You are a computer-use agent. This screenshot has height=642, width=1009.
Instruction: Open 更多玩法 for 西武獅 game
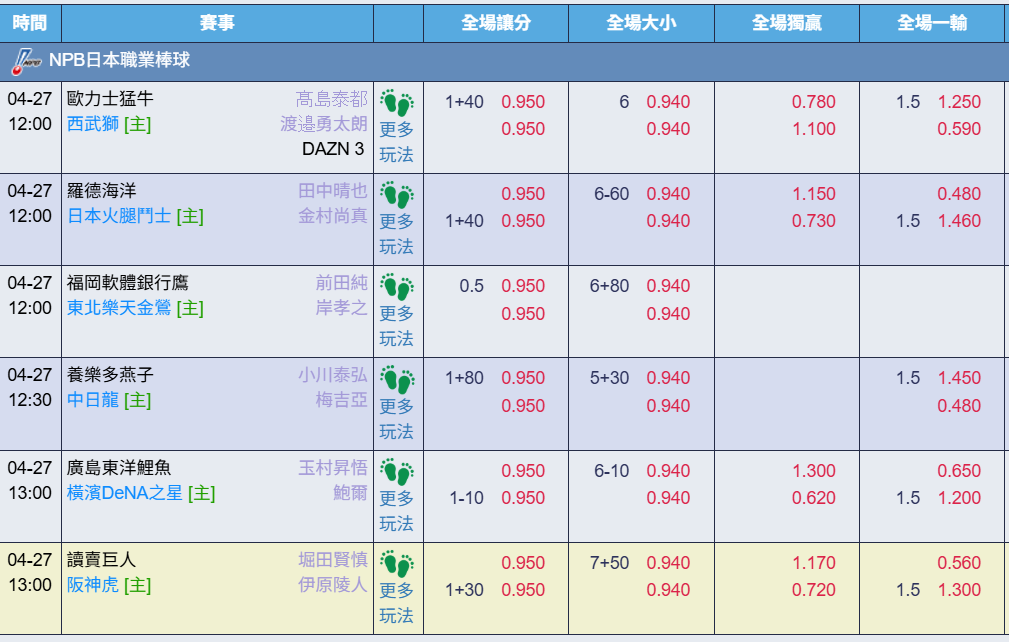click(397, 141)
